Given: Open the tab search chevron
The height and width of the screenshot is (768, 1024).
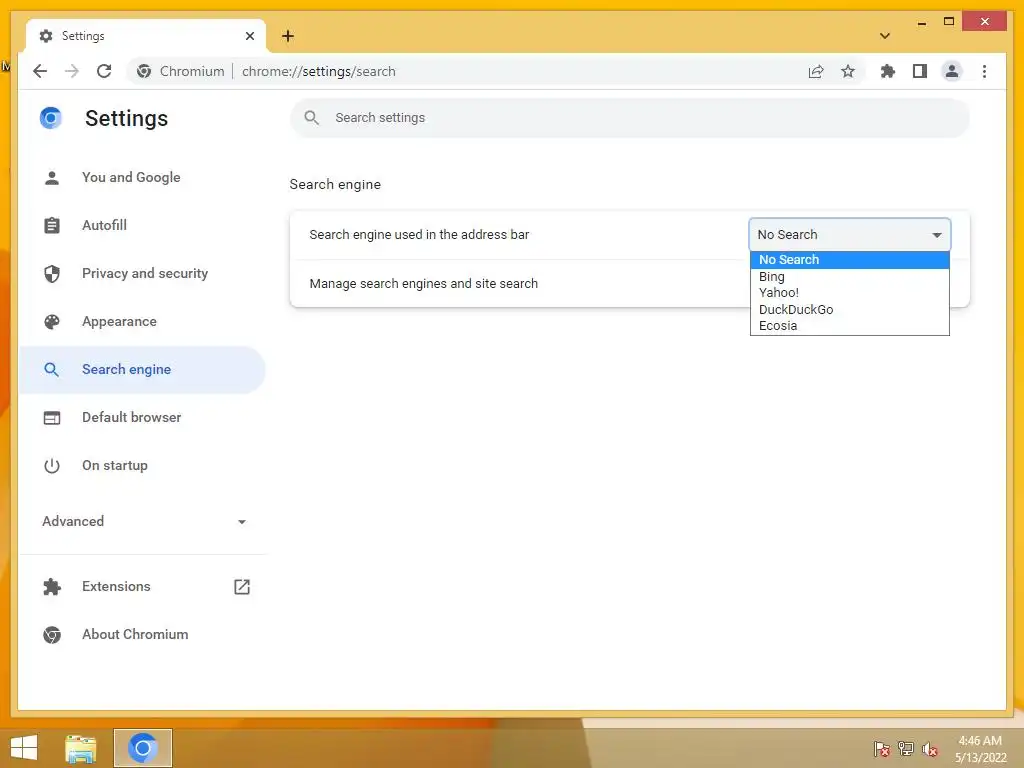Looking at the screenshot, I should (x=885, y=36).
